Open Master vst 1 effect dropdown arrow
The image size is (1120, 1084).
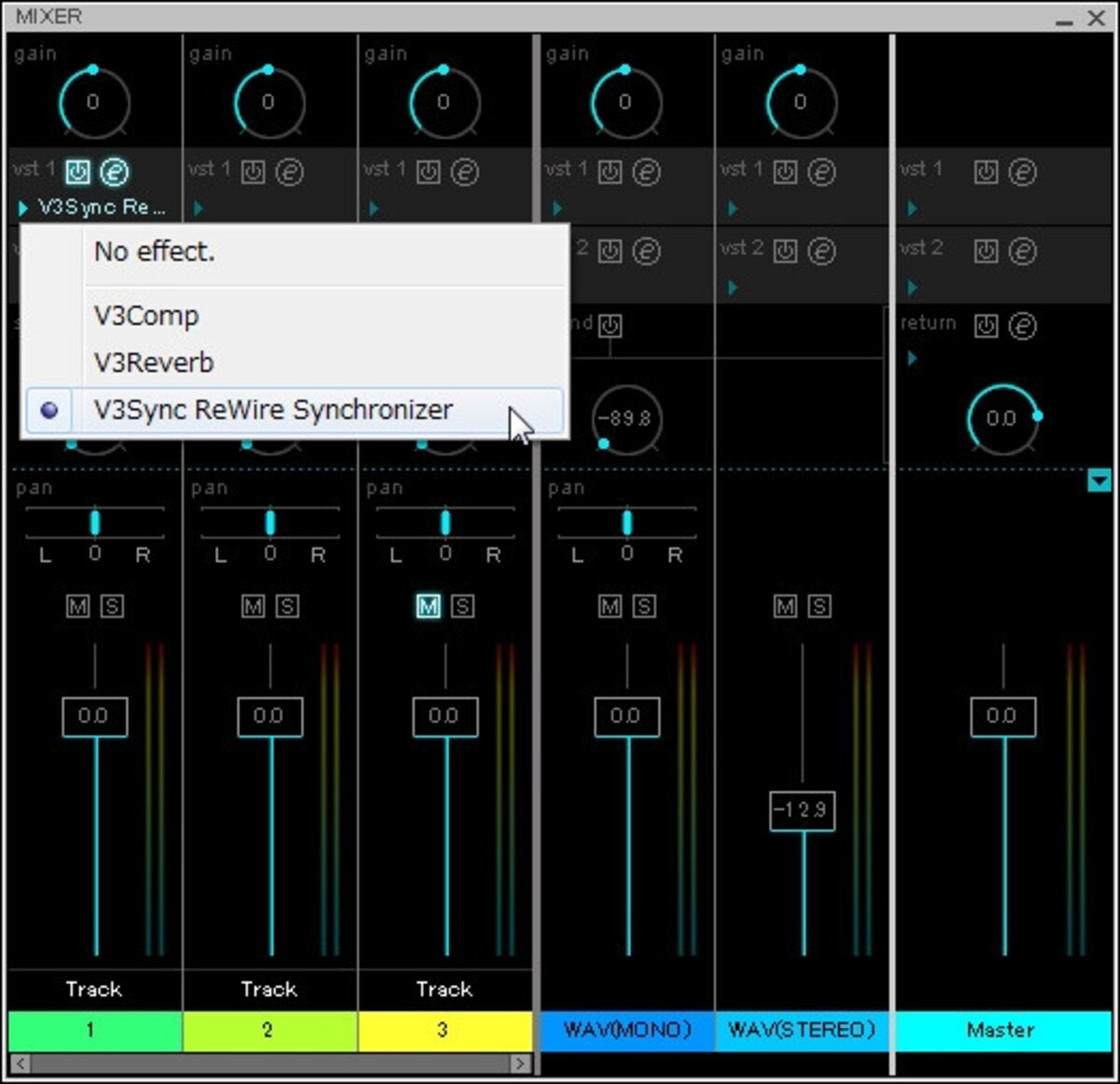[912, 208]
